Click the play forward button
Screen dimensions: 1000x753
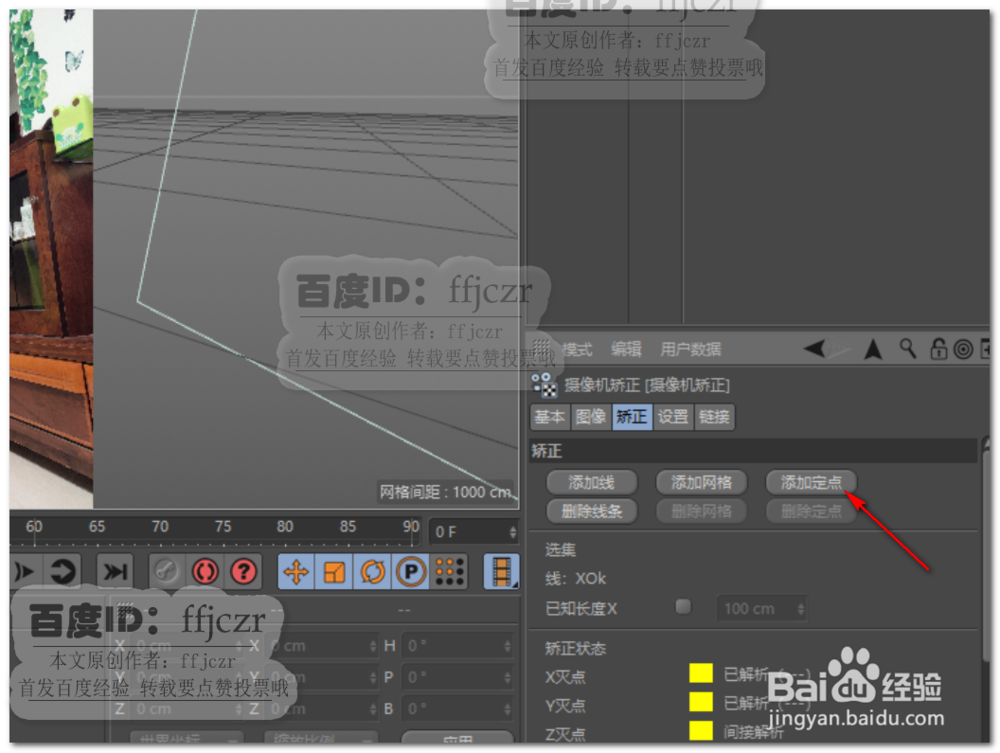click(26, 571)
